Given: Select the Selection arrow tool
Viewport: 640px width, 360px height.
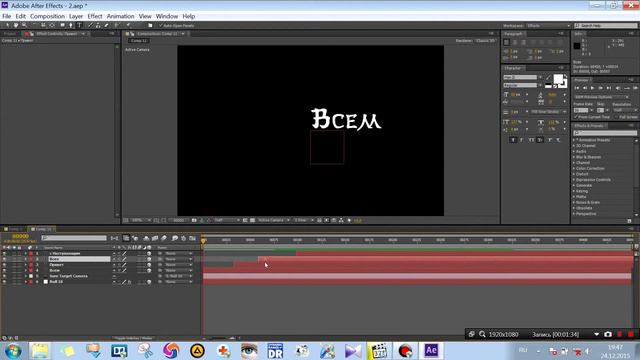Looking at the screenshot, I should point(8,25).
